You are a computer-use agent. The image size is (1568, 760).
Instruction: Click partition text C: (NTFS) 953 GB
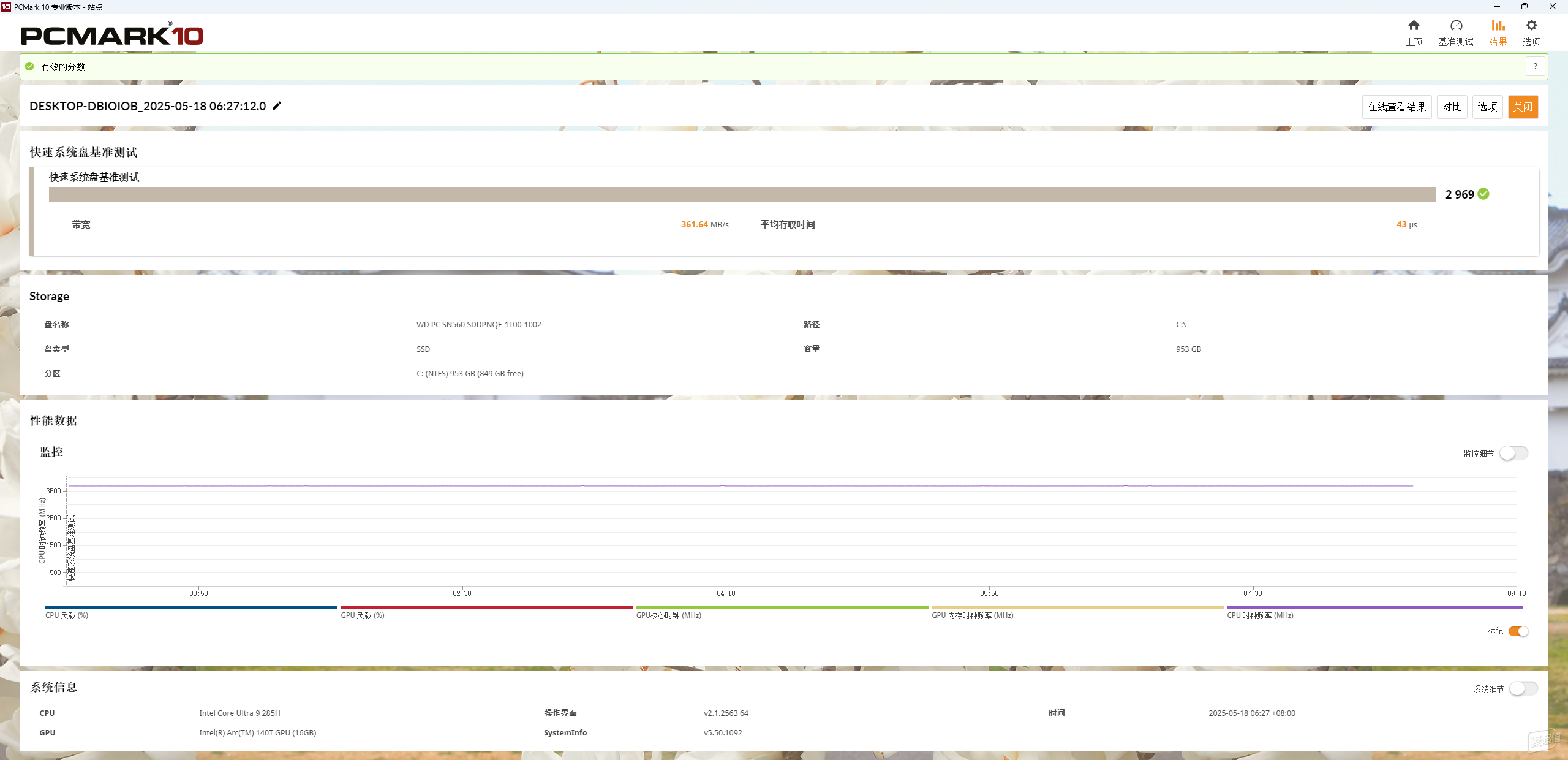470,373
